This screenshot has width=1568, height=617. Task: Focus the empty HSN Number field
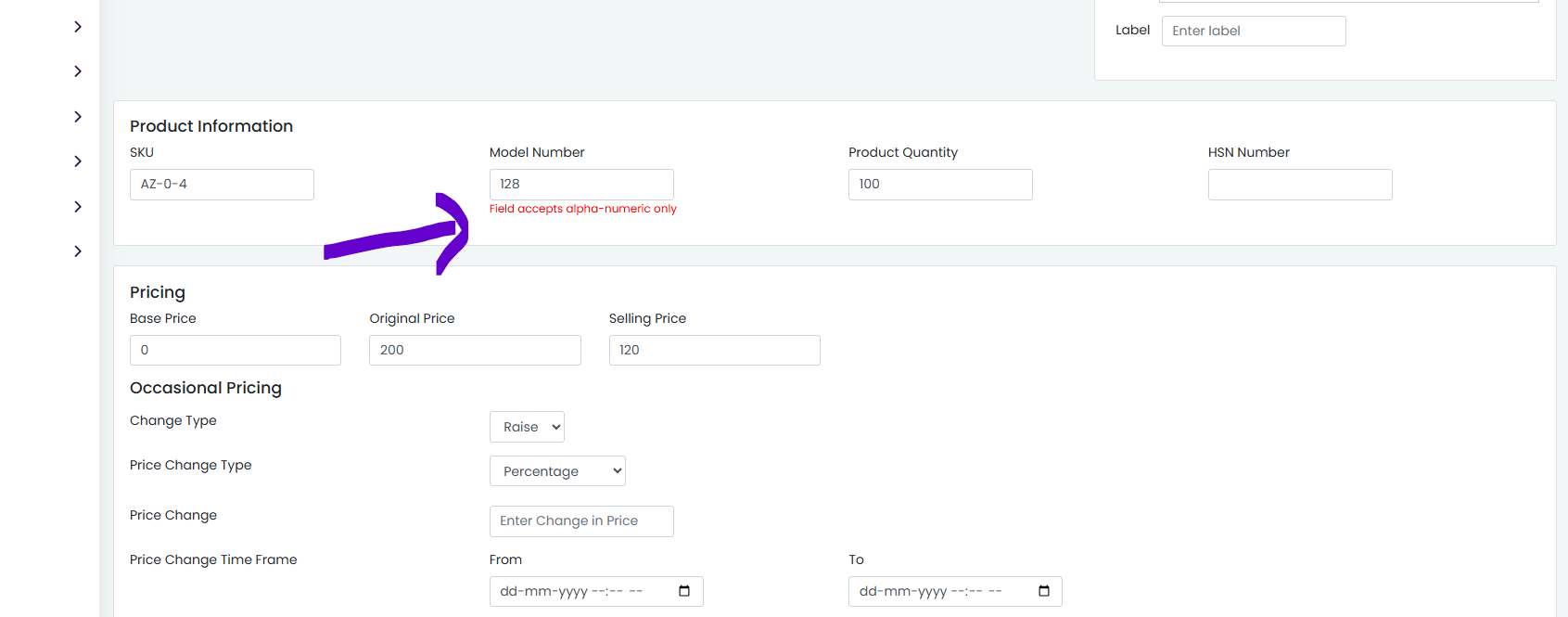point(1300,185)
